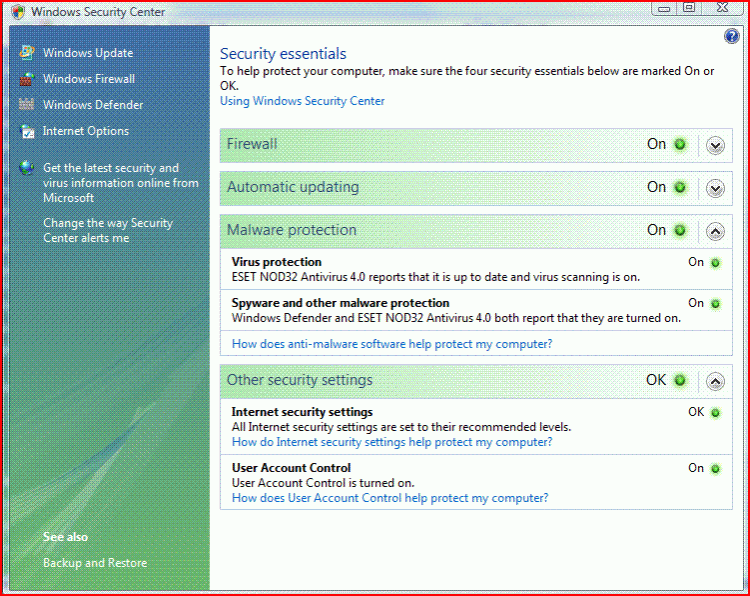Open Windows Defender link in sidebar
This screenshot has height=596, width=750.
tap(93, 105)
